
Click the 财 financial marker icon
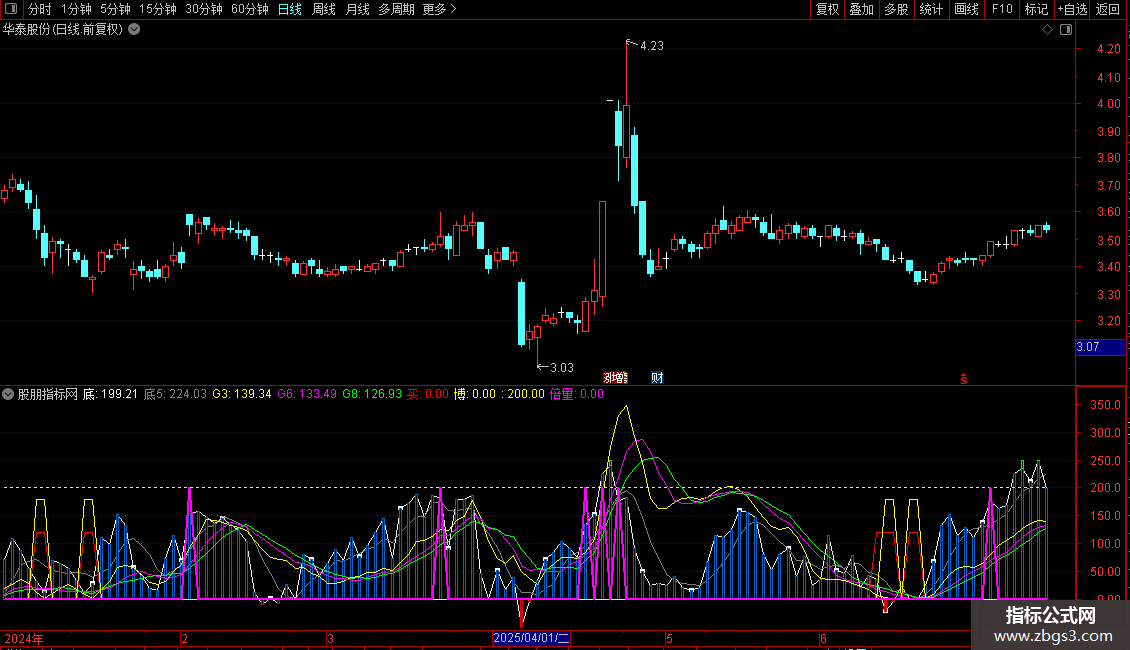pyautogui.click(x=657, y=377)
